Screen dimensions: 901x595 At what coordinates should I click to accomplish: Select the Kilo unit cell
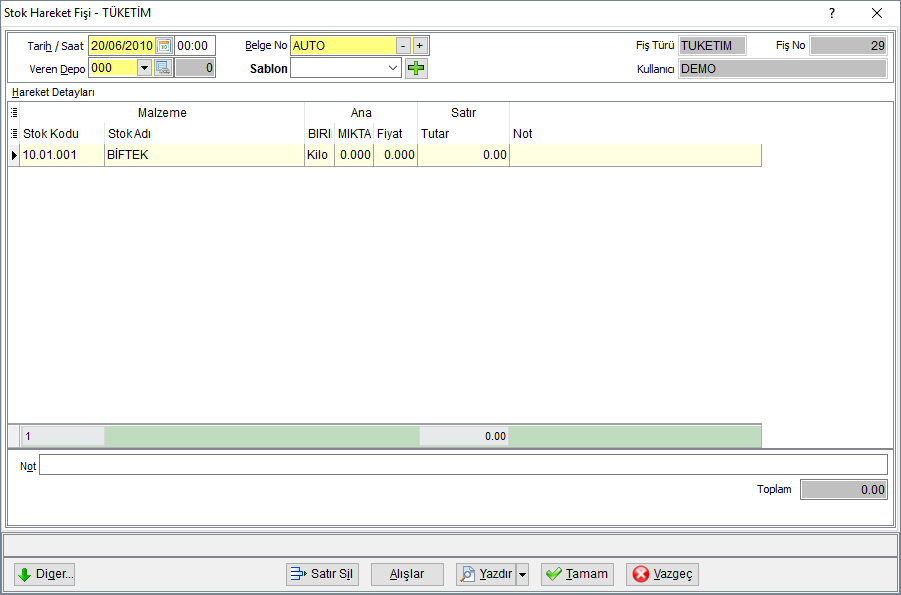[319, 155]
